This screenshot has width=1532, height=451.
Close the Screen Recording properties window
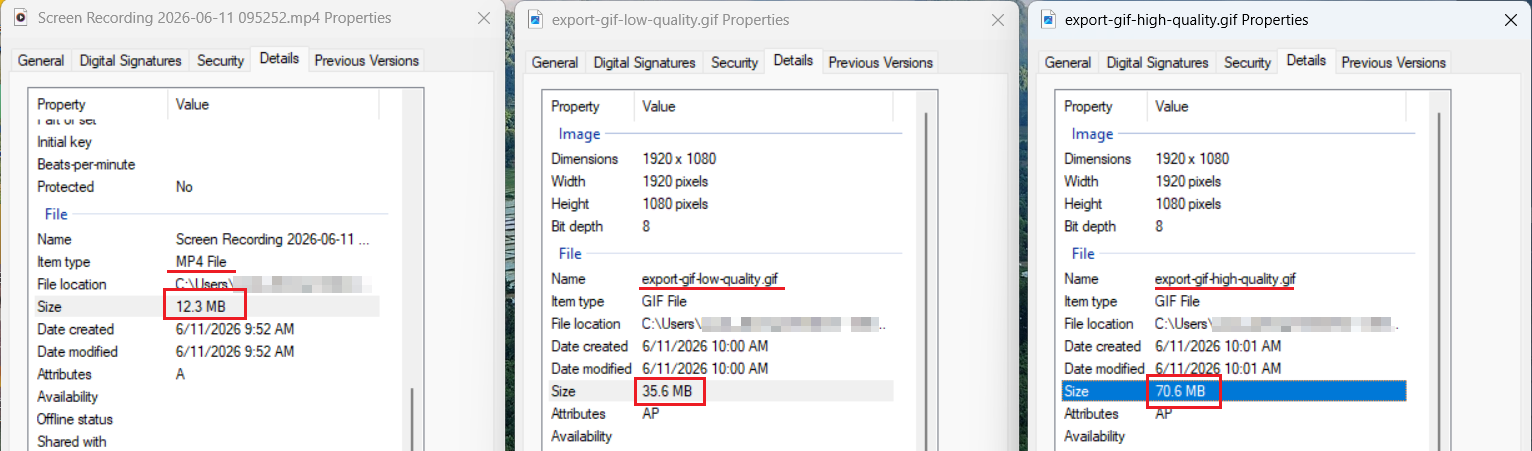coord(484,18)
